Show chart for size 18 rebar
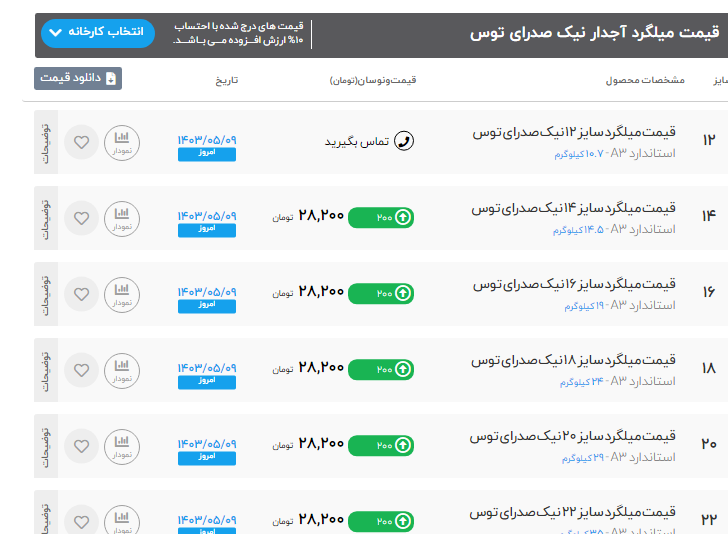728x534 pixels. pyautogui.click(x=122, y=369)
